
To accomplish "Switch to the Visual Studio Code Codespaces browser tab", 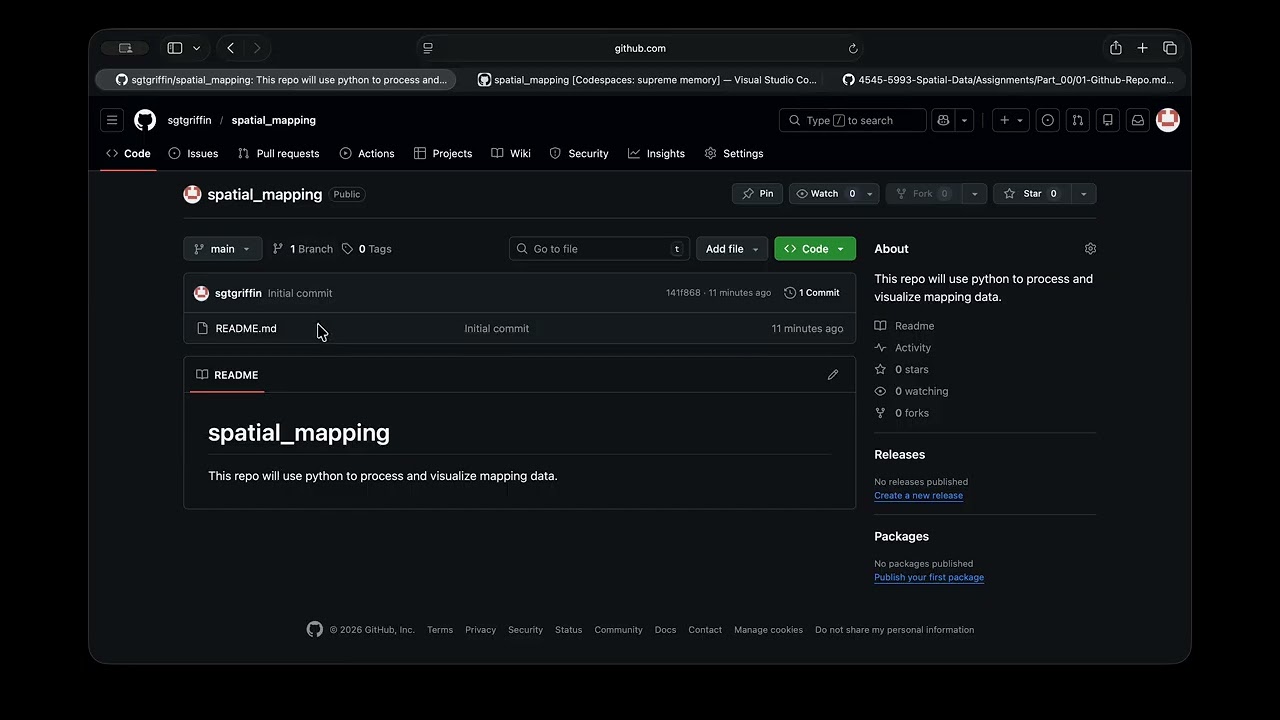I will point(648,80).
